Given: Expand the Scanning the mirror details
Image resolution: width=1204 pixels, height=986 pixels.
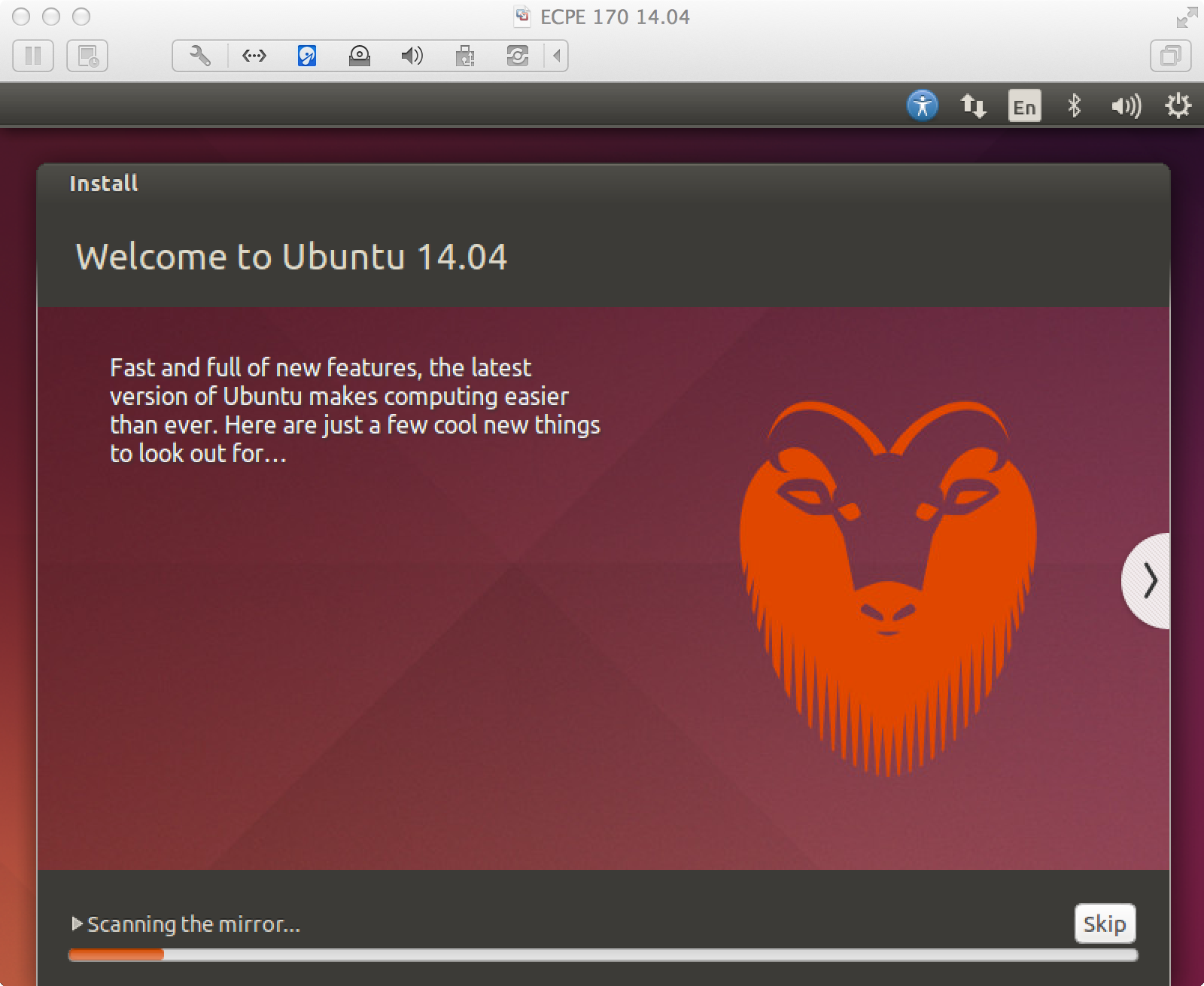Looking at the screenshot, I should pos(77,924).
